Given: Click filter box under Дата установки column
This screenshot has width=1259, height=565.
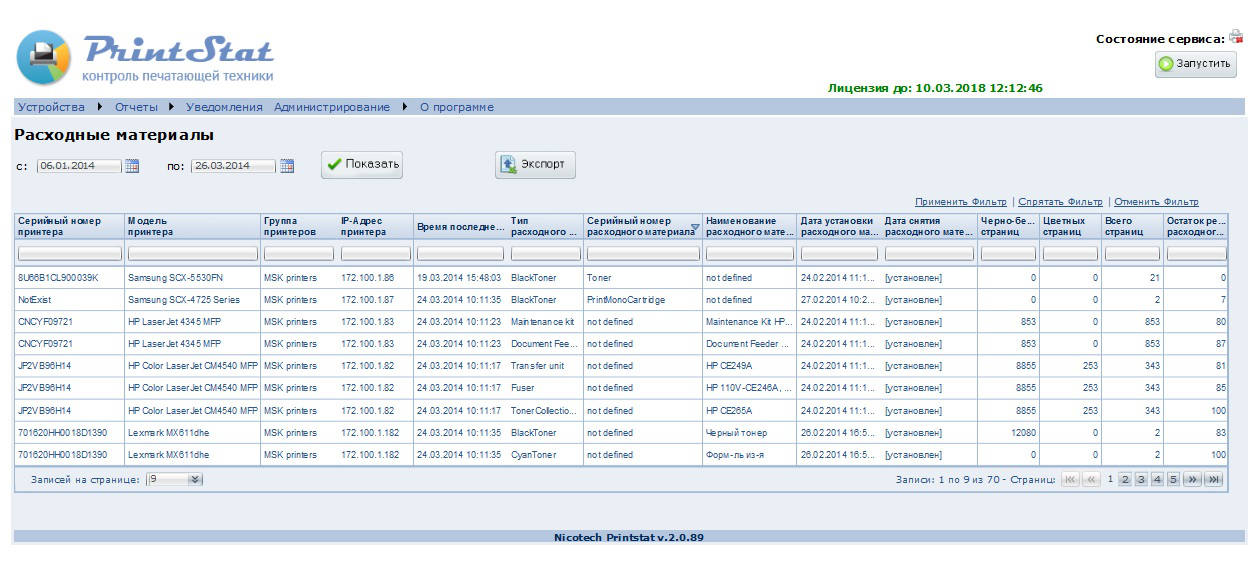Looking at the screenshot, I should tap(838, 254).
